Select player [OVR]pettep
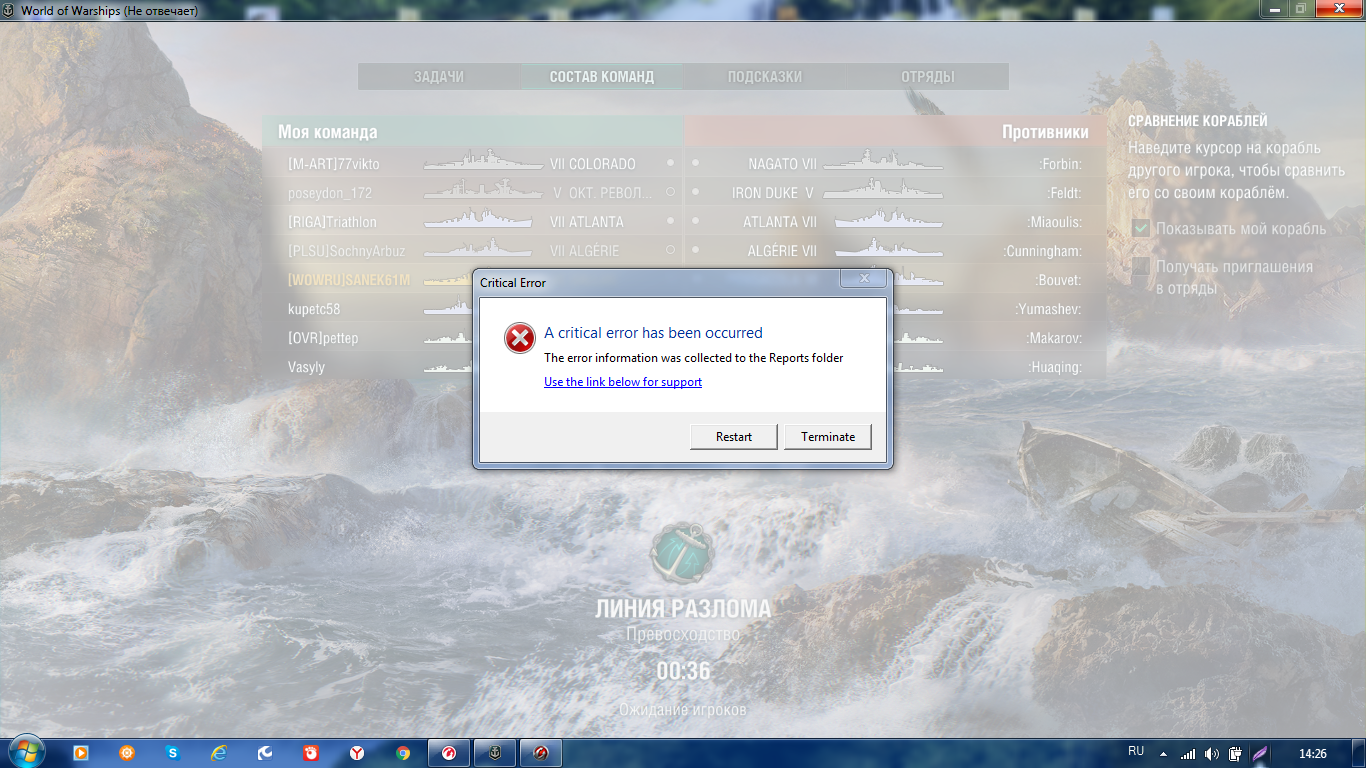 (323, 338)
